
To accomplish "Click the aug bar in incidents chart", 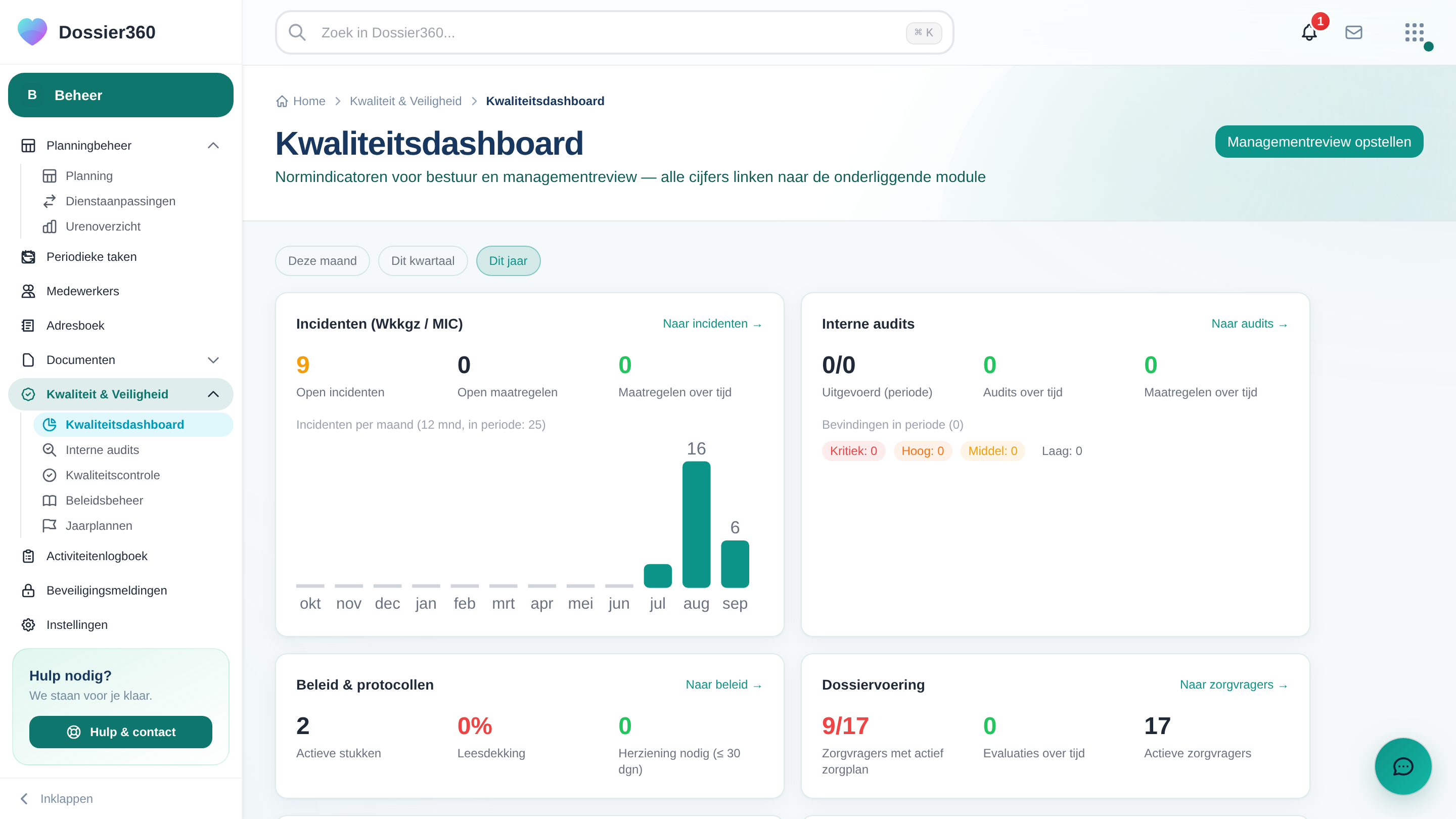I will click(x=696, y=525).
